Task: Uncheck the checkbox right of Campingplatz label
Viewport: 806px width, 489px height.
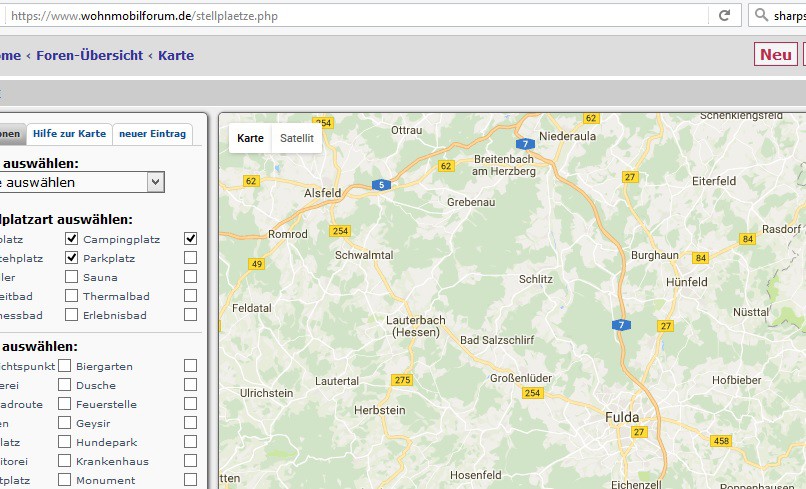Action: point(191,239)
